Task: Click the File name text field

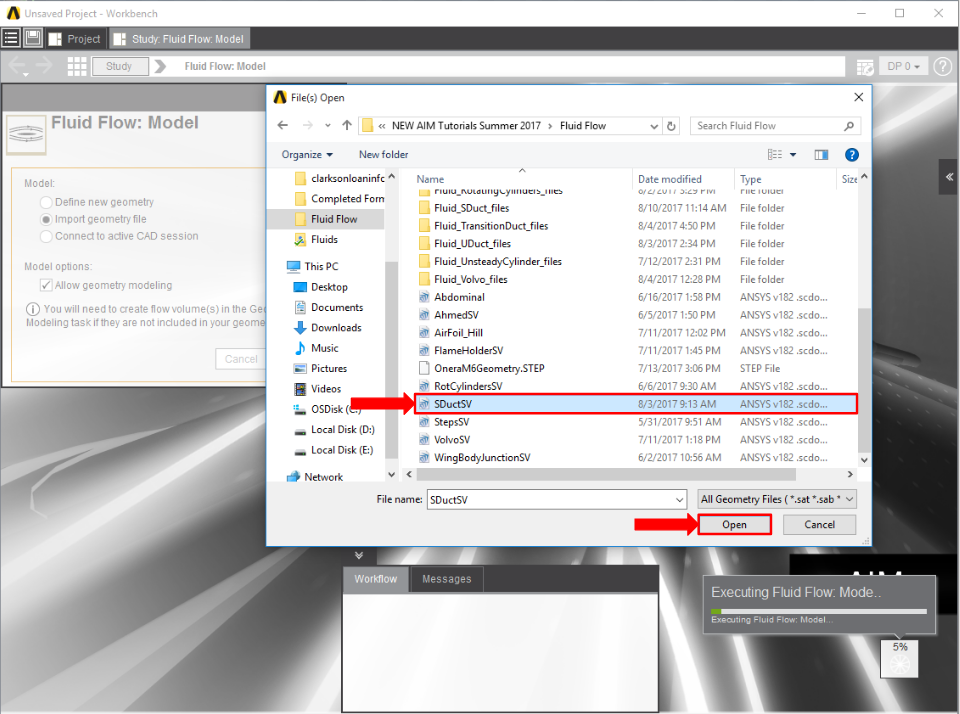Action: coord(550,500)
